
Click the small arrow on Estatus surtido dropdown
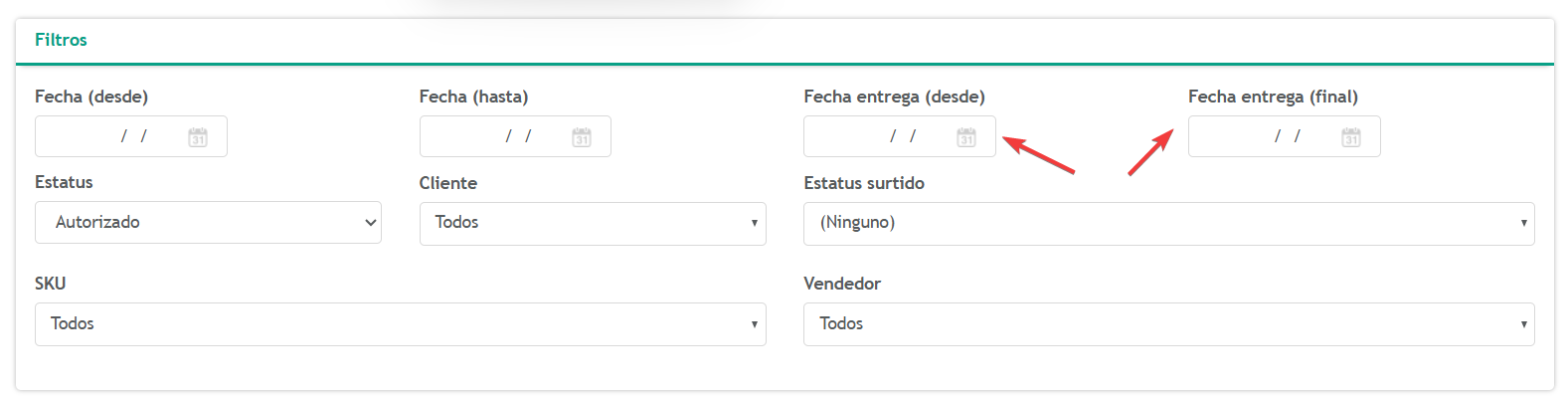1523,224
